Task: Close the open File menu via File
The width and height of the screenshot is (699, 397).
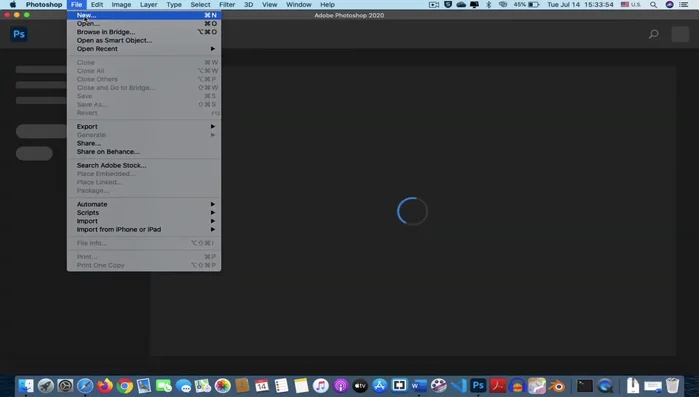Action: coord(76,4)
